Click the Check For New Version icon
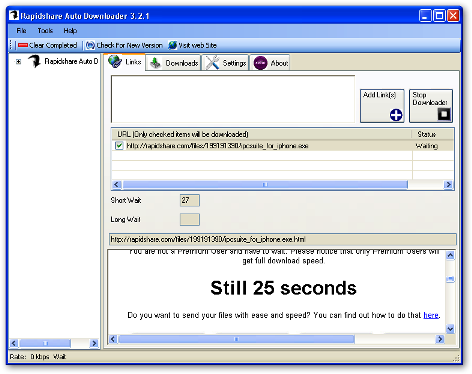This screenshot has height=374, width=472. (90, 45)
